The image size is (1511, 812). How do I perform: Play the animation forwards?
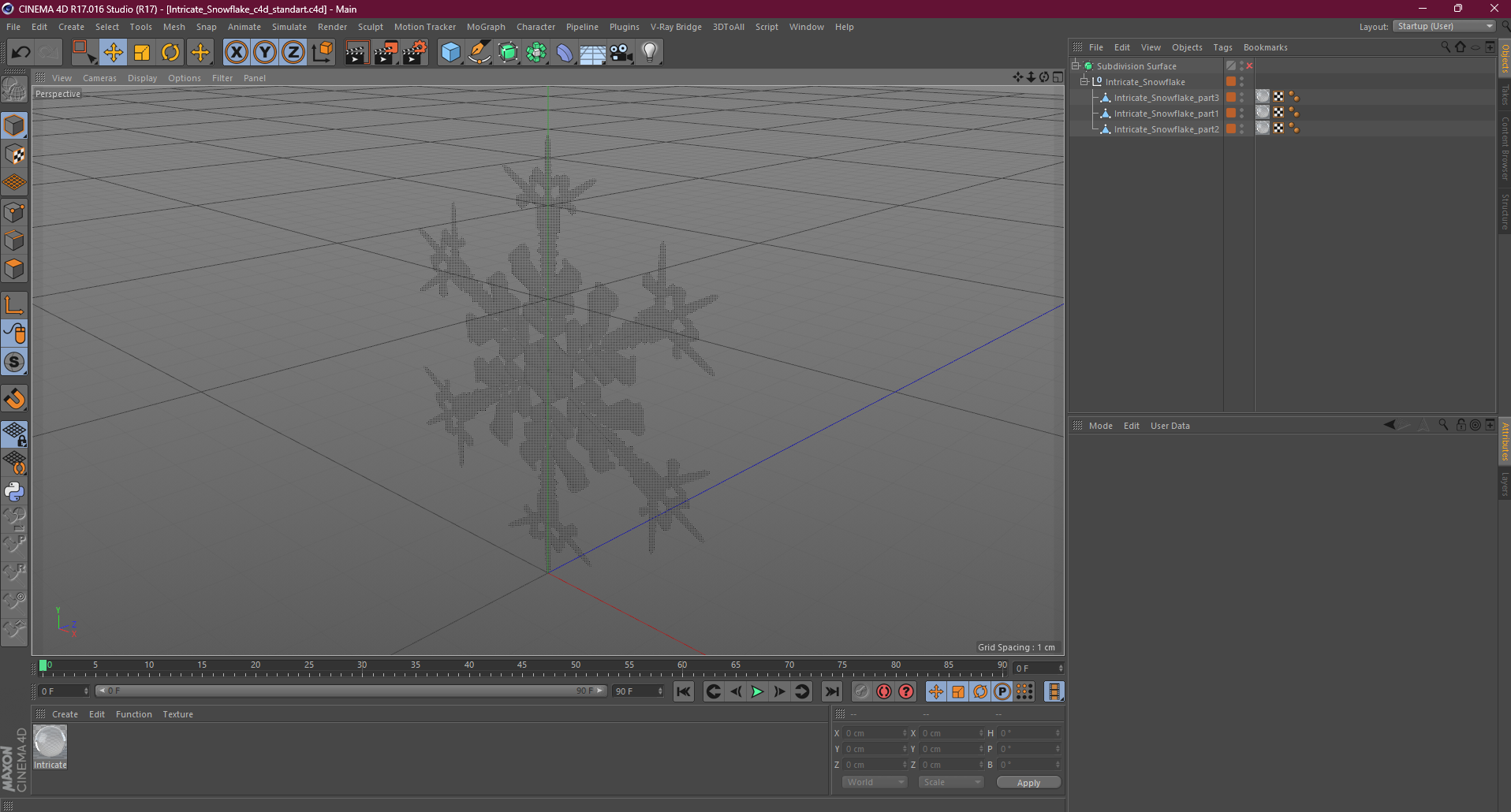pos(757,691)
